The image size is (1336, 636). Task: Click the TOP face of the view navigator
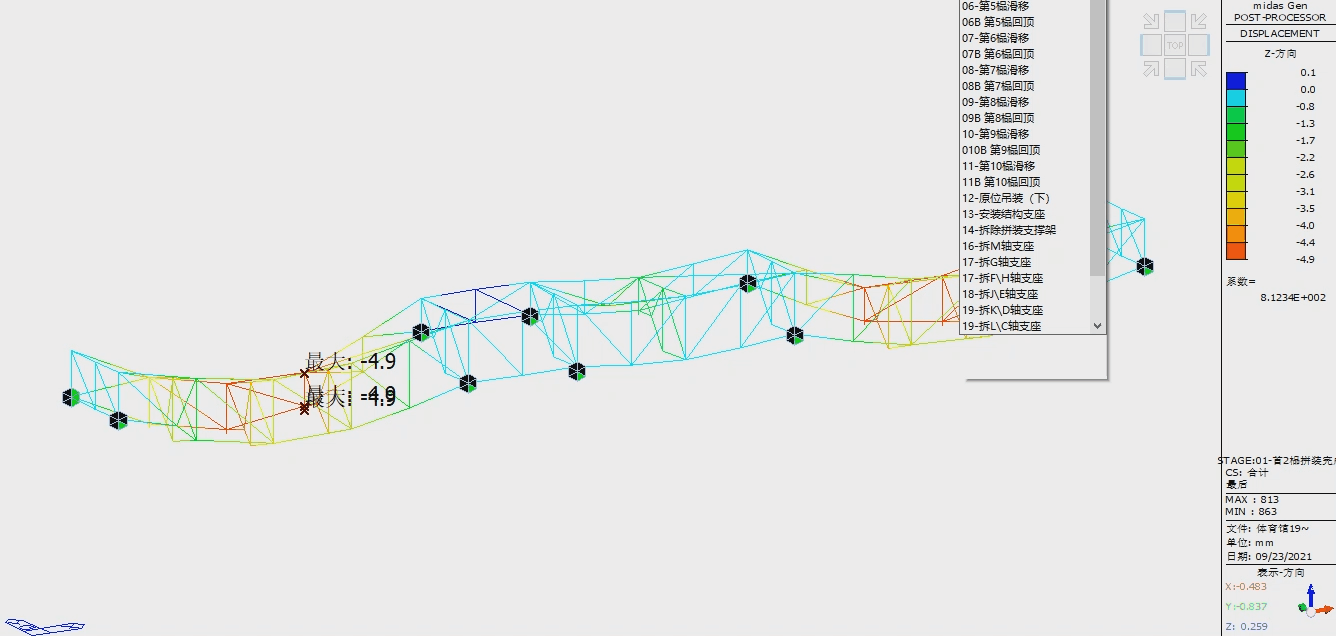pos(1175,45)
